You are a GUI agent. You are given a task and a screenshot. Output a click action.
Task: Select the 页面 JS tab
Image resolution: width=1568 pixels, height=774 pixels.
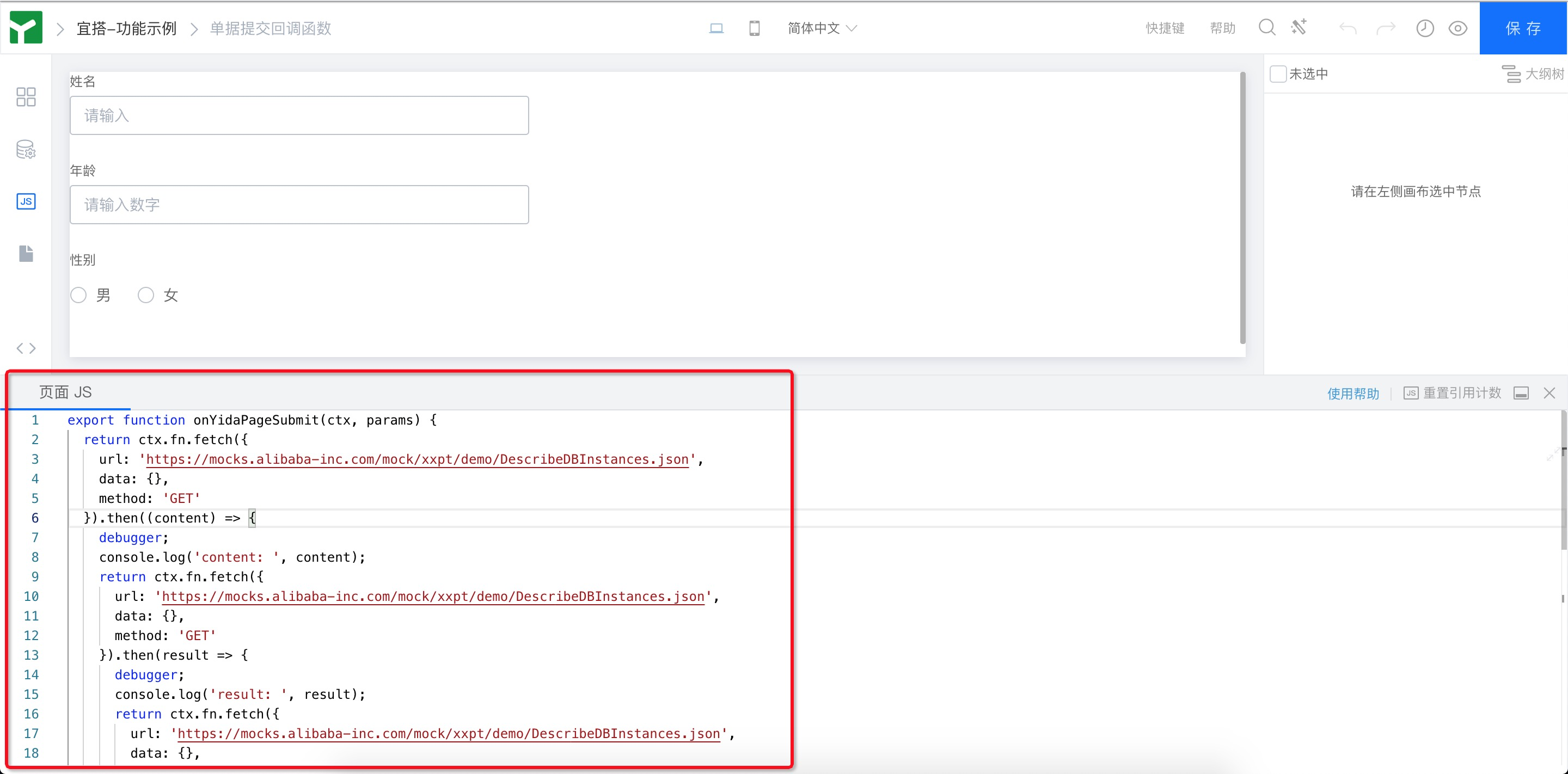tap(65, 392)
